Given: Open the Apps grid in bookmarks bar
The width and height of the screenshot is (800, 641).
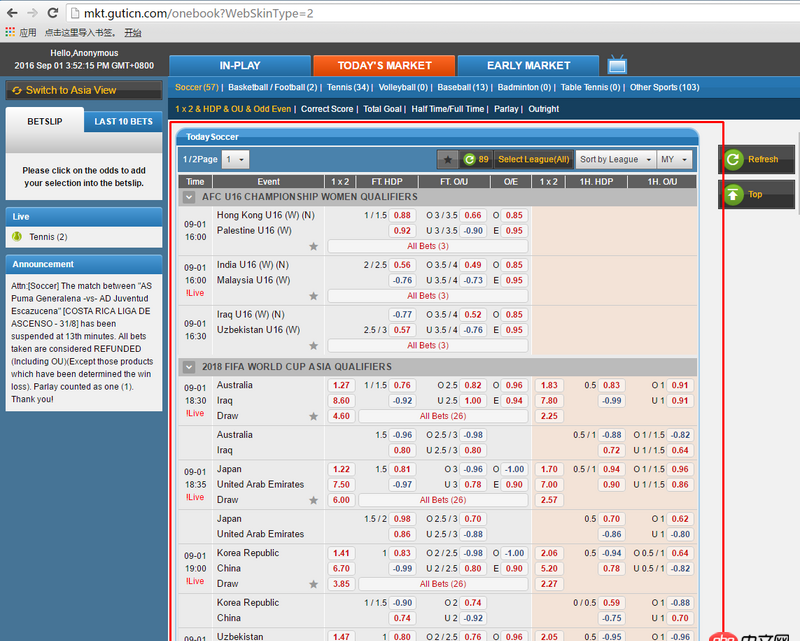Looking at the screenshot, I should 10,32.
